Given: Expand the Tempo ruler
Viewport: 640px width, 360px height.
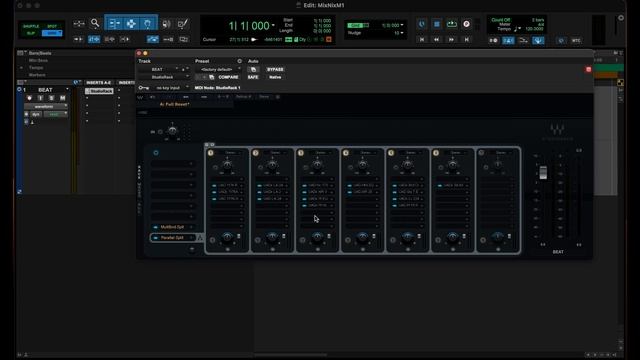Looking at the screenshot, I should click(21, 68).
